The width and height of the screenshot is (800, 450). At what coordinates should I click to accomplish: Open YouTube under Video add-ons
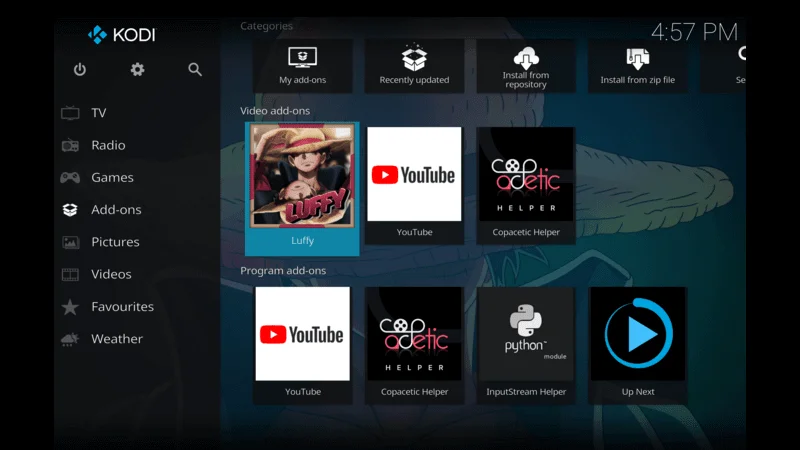click(x=414, y=182)
